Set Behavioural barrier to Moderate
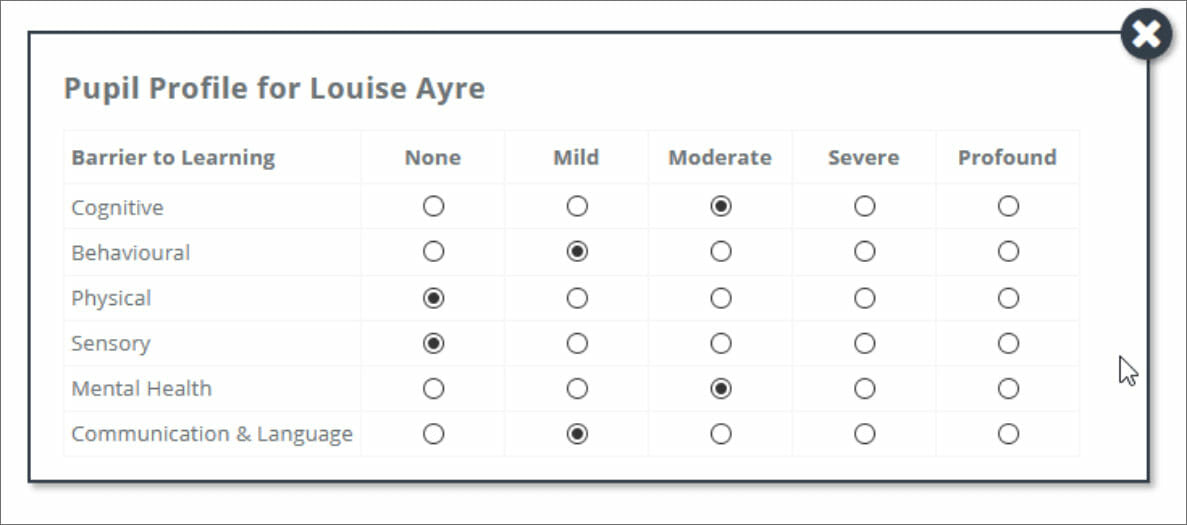Viewport: 1187px width, 525px height. coord(721,252)
